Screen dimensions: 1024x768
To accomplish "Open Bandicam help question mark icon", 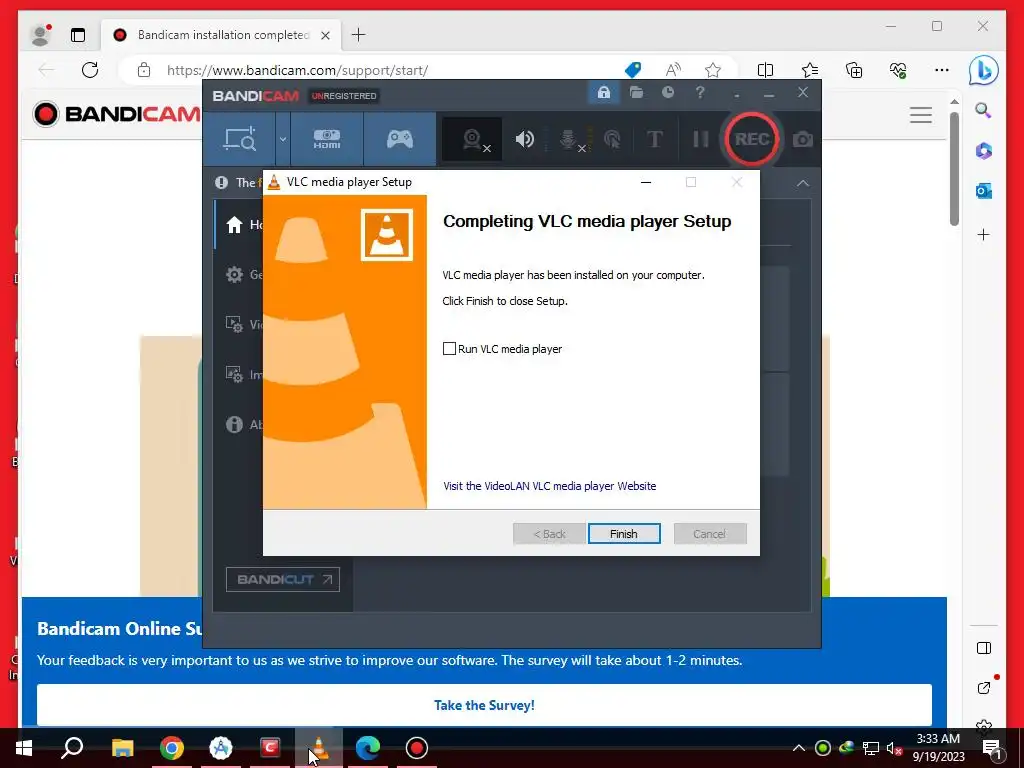I will [x=699, y=93].
